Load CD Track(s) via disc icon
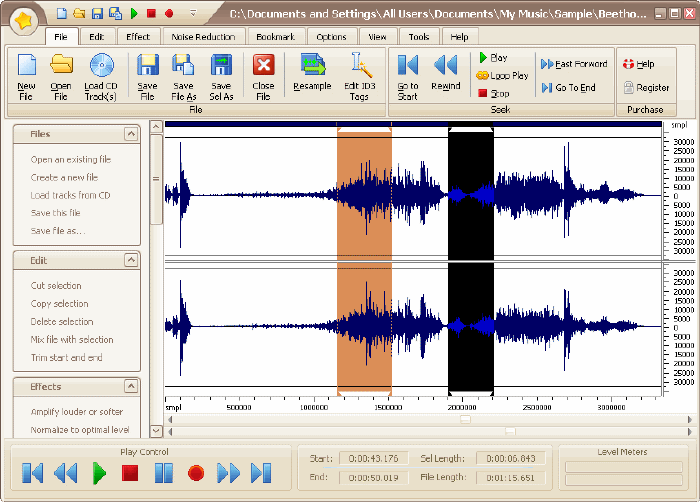Screen dimensions: 700x502 [x=101, y=65]
